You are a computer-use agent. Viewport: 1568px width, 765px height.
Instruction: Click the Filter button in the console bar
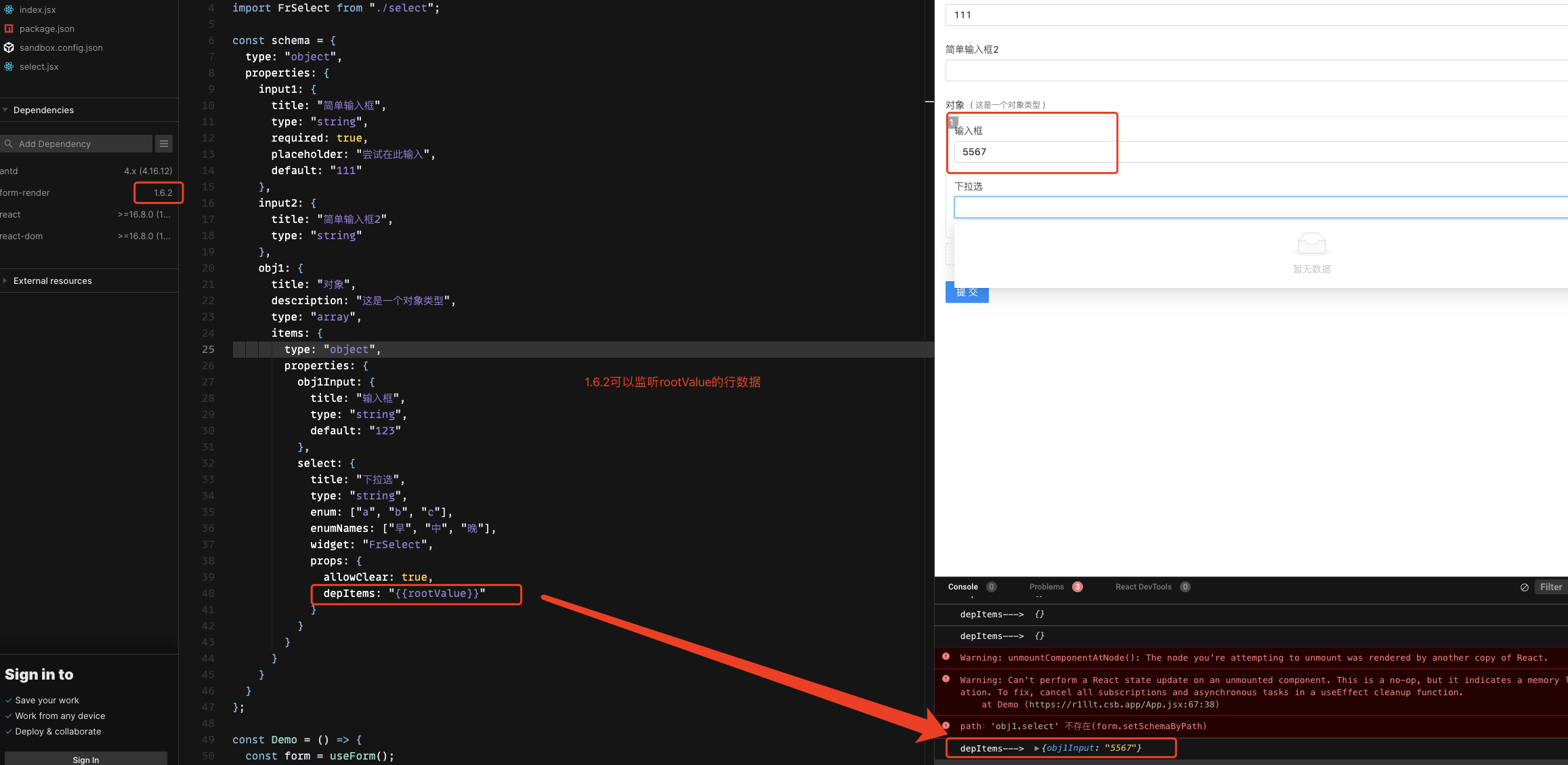[1550, 587]
